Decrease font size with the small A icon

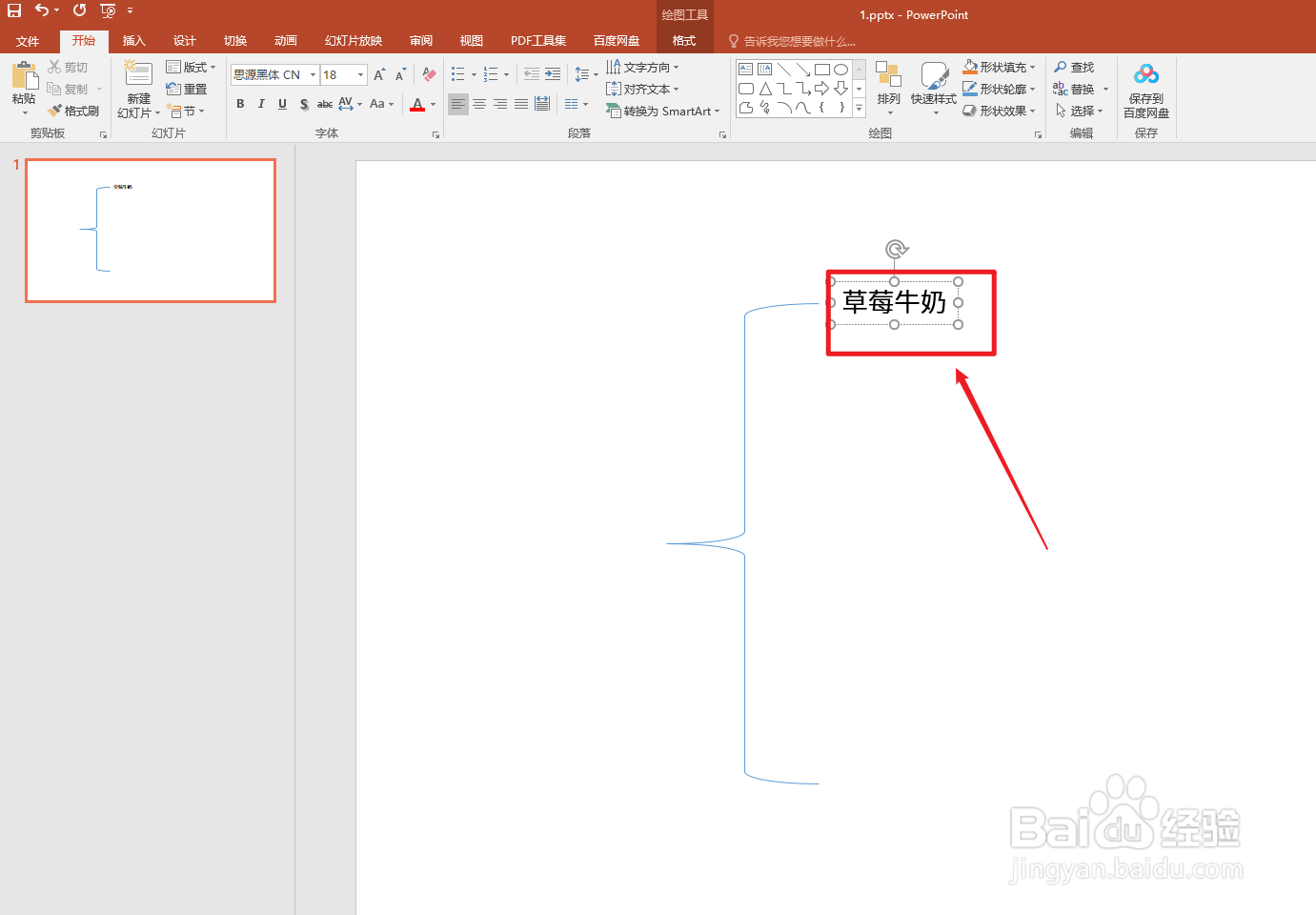click(401, 74)
